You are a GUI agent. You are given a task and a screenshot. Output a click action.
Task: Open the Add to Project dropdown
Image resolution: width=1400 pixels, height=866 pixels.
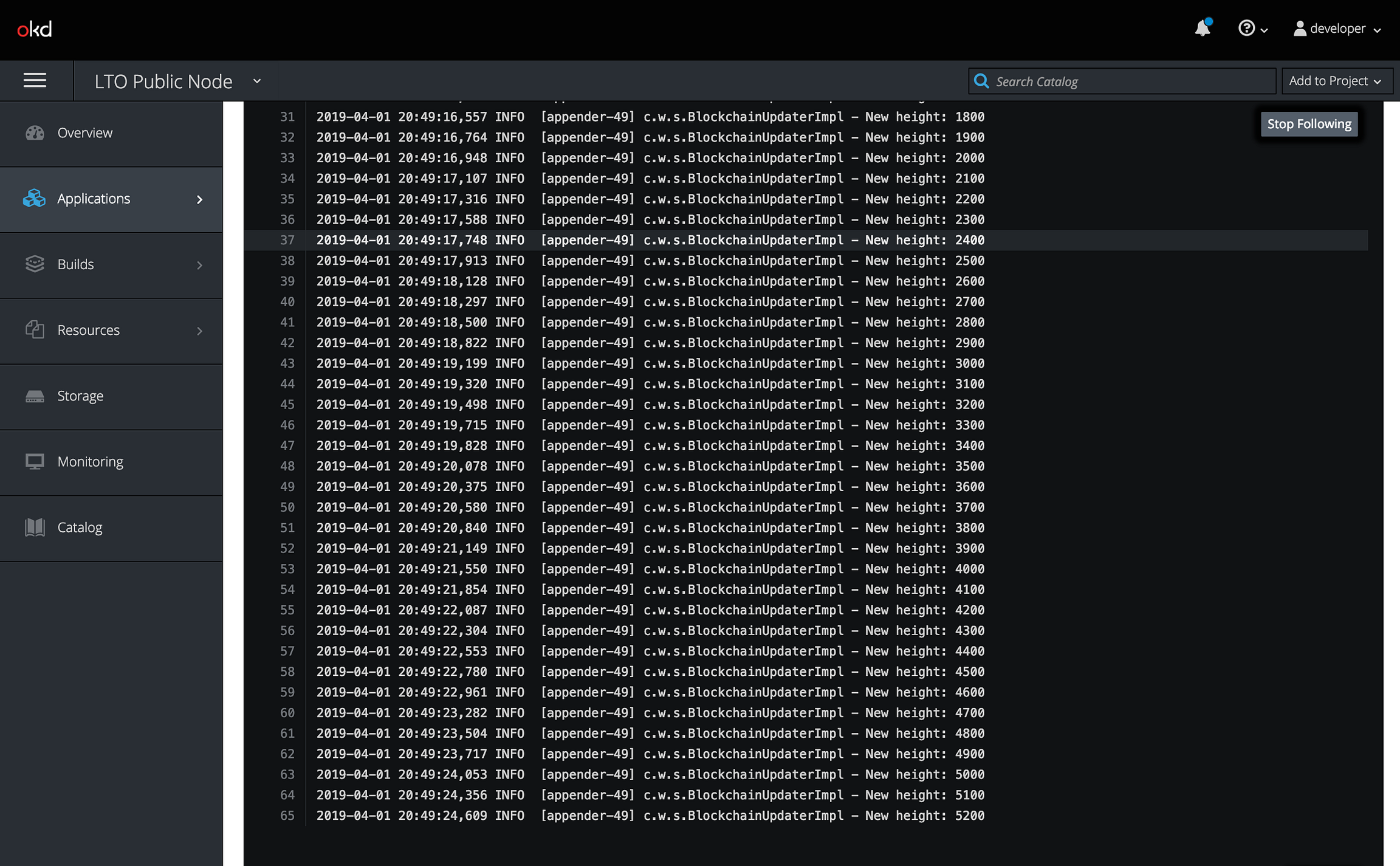point(1336,81)
